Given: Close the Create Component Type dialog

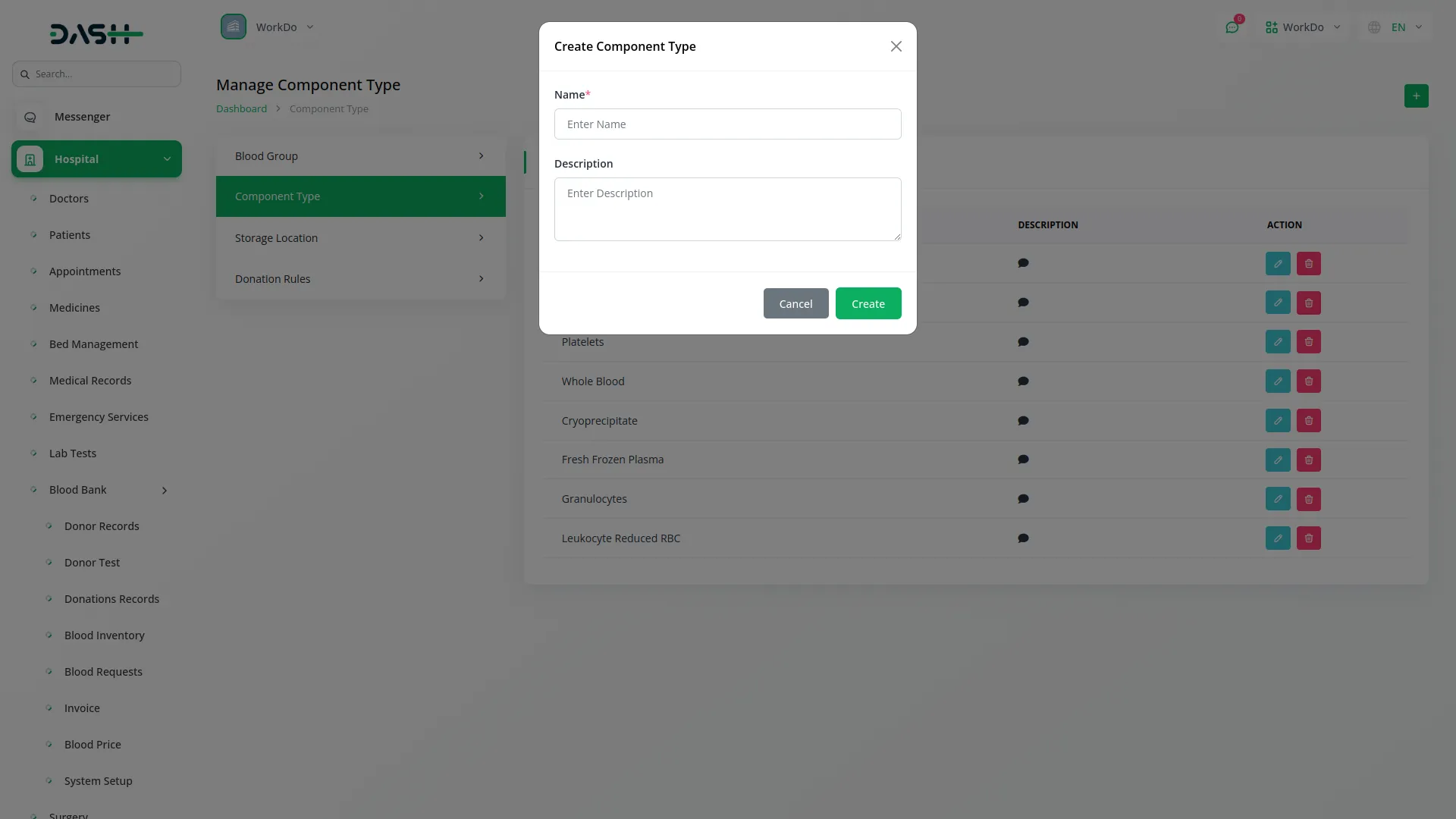Looking at the screenshot, I should coord(896,46).
